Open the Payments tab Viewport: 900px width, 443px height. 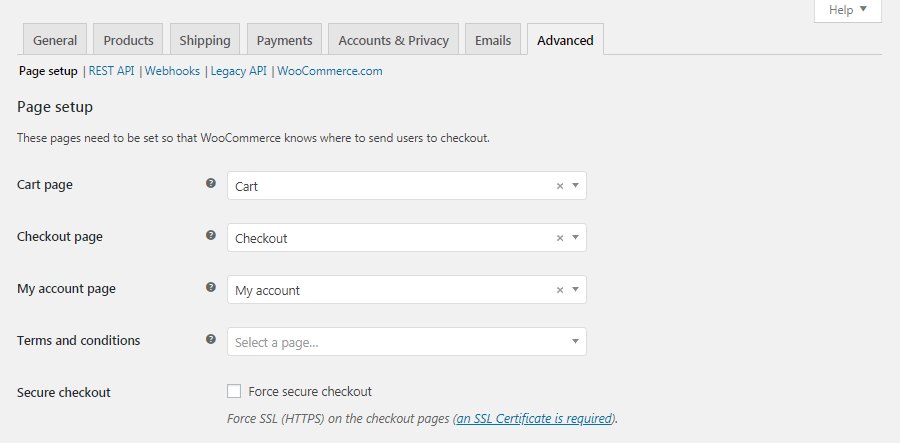(x=284, y=40)
